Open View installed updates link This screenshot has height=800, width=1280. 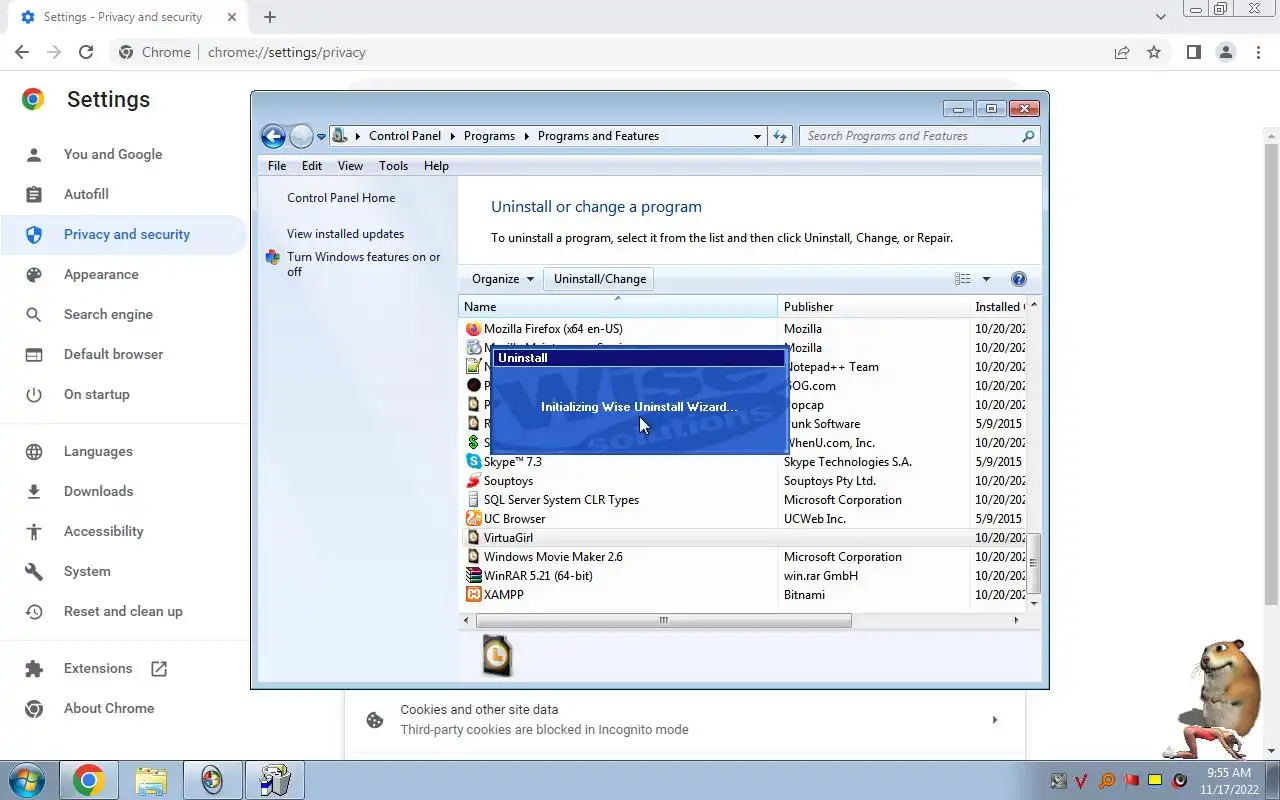point(345,234)
